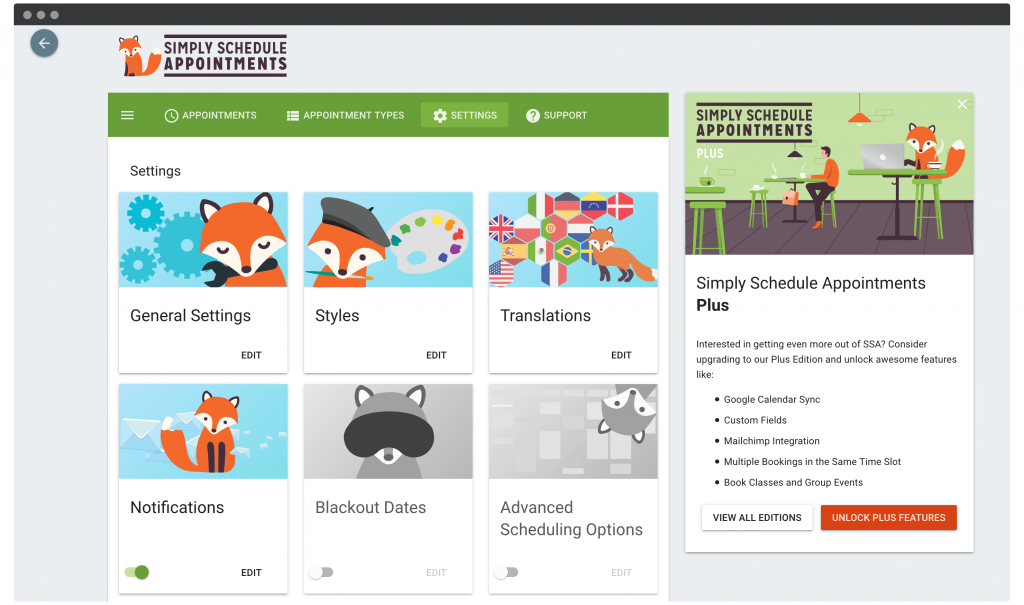Click the Blackout Dates masked raccoon image
Viewport: 1024px width, 605px height.
(x=388, y=431)
